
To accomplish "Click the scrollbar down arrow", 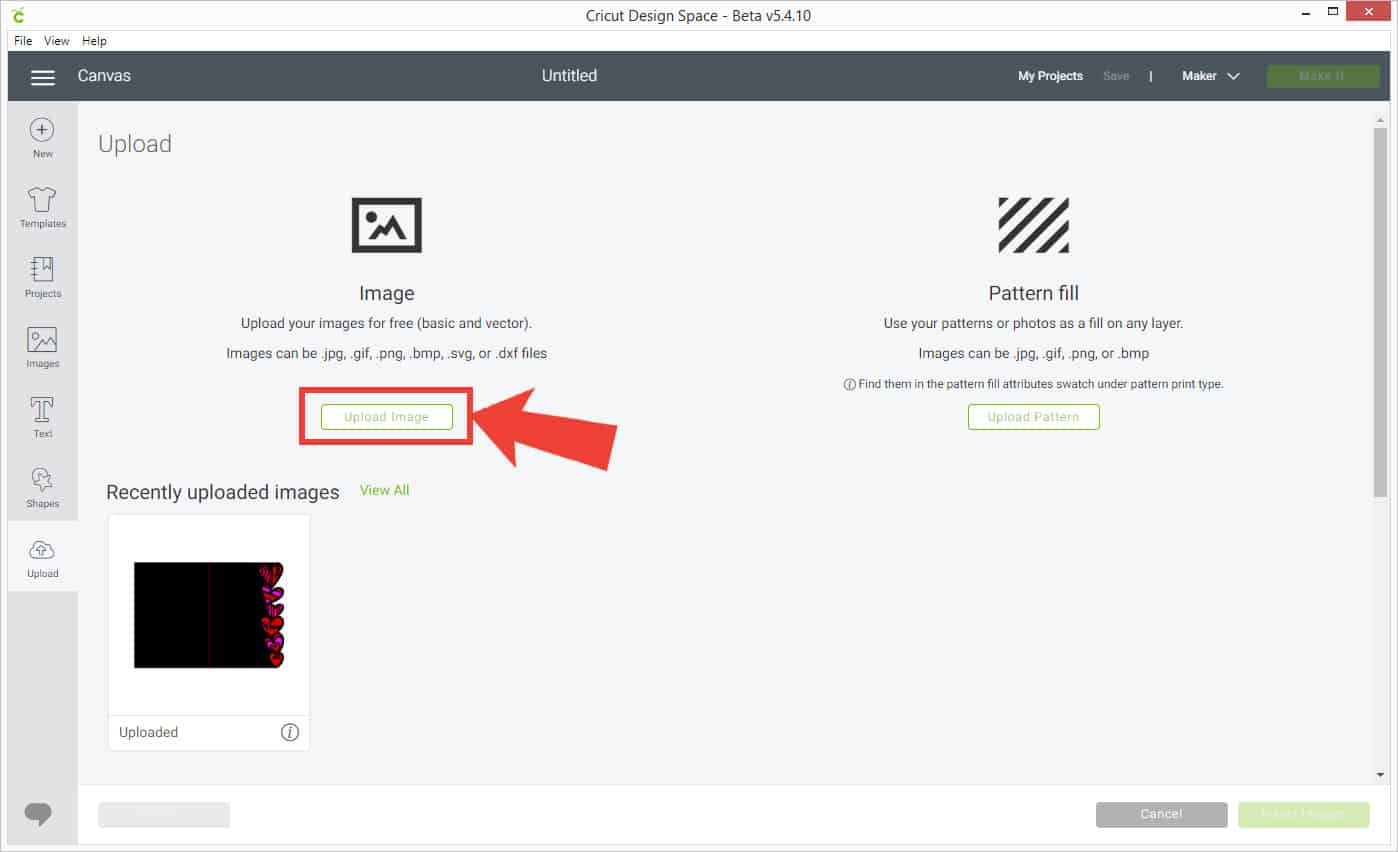I will click(x=1381, y=775).
